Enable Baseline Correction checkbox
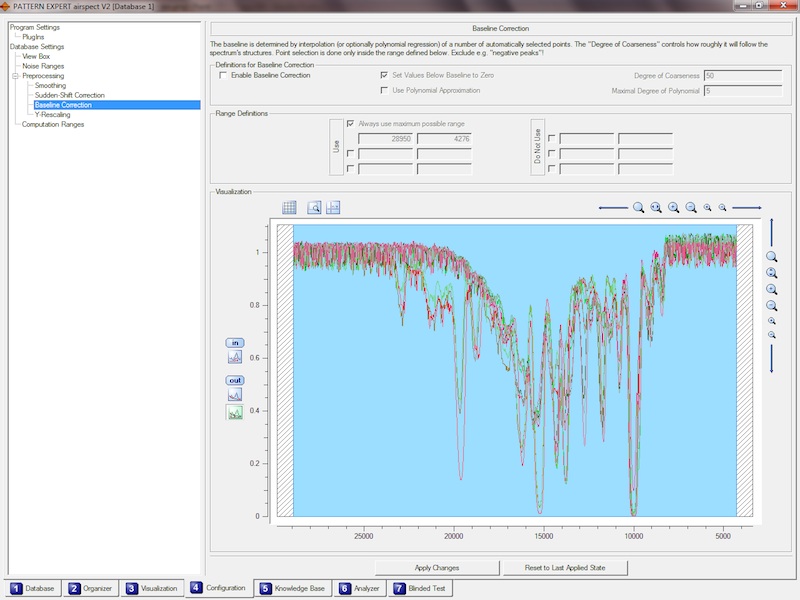The height and width of the screenshot is (600, 800). pyautogui.click(x=222, y=75)
